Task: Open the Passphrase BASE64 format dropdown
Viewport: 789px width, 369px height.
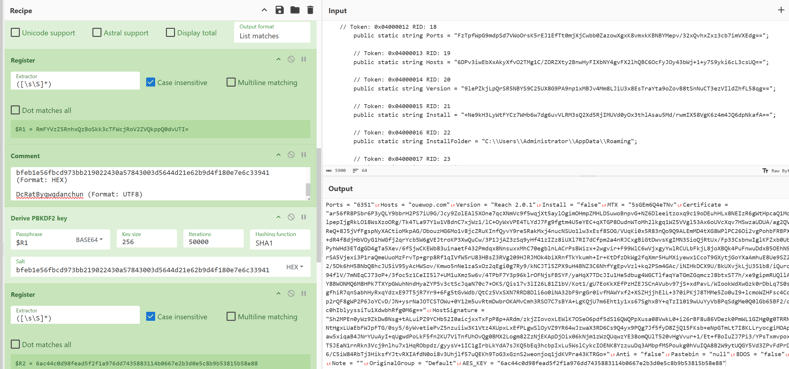Action: [92, 239]
